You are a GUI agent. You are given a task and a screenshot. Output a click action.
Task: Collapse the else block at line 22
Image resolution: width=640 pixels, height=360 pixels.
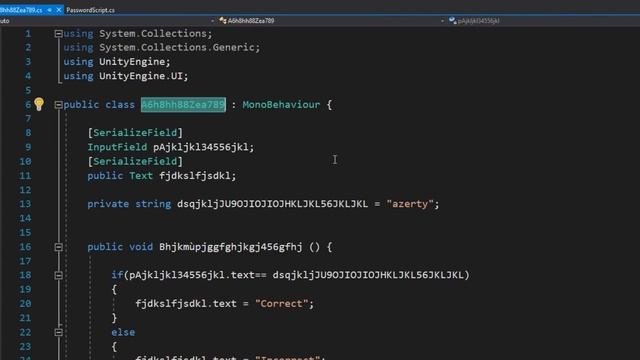(58, 332)
